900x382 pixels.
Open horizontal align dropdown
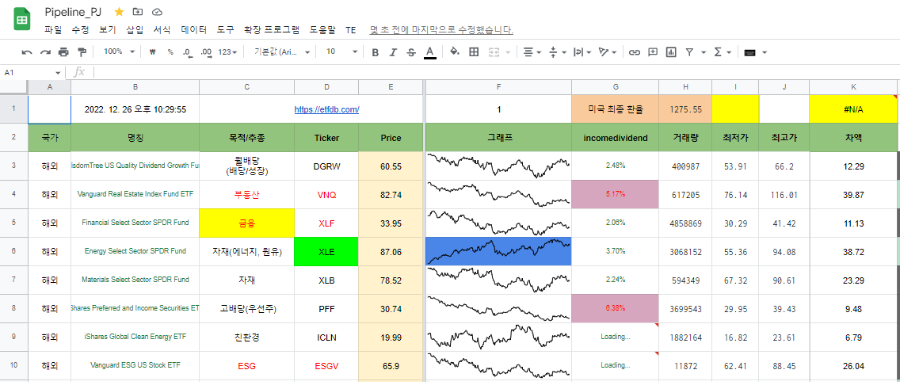tap(533, 52)
